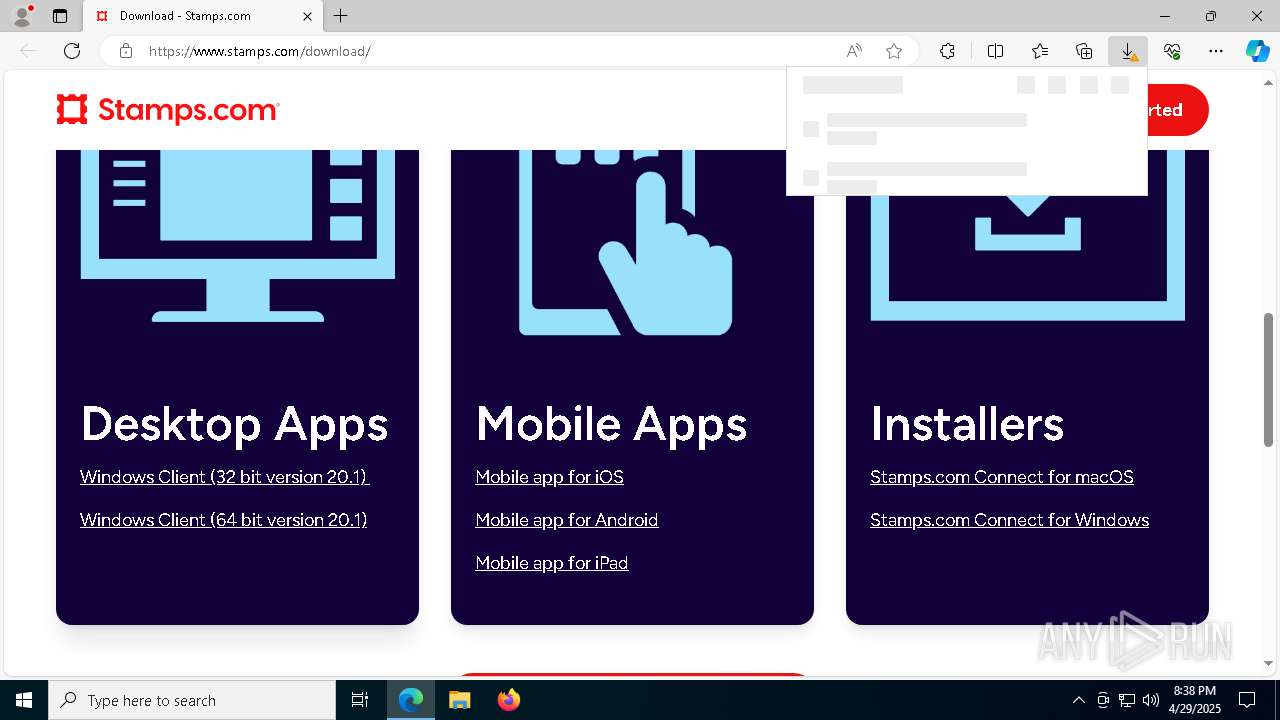Image resolution: width=1280 pixels, height=720 pixels.
Task: Open Microsoft Edge taskbar icon
Action: (x=411, y=700)
